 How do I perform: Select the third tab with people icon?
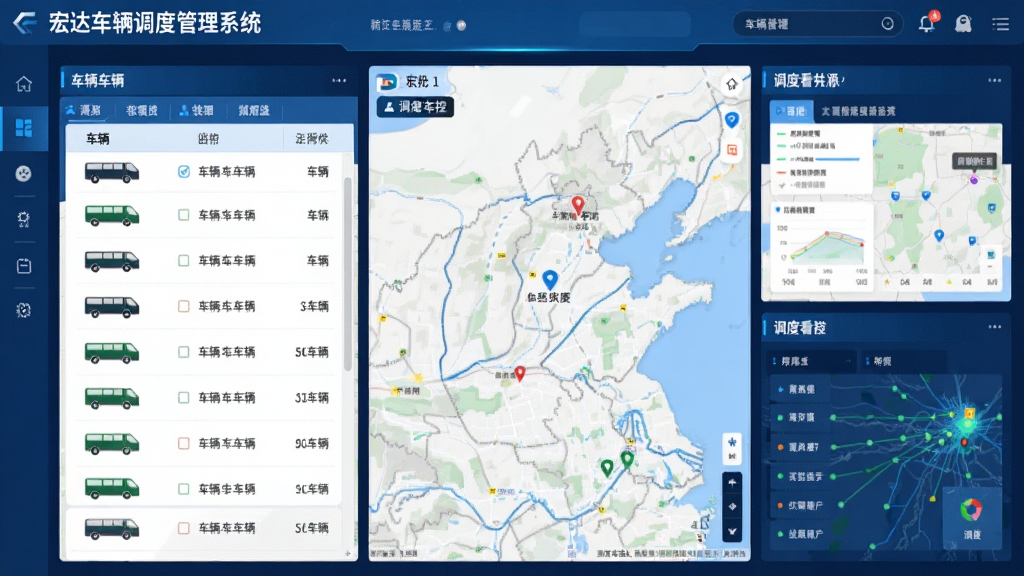point(197,110)
